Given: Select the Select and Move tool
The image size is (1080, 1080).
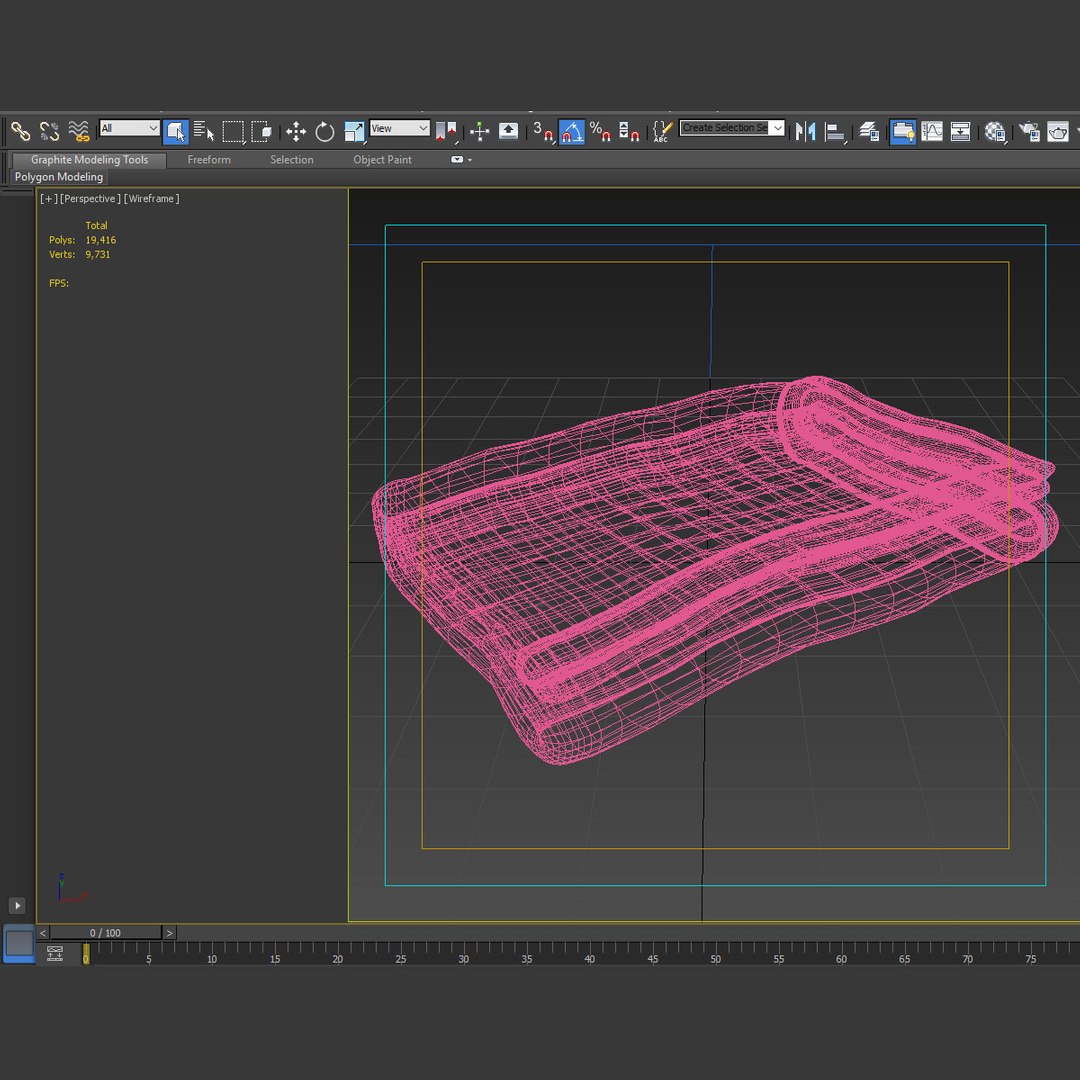Looking at the screenshot, I should click(x=296, y=131).
